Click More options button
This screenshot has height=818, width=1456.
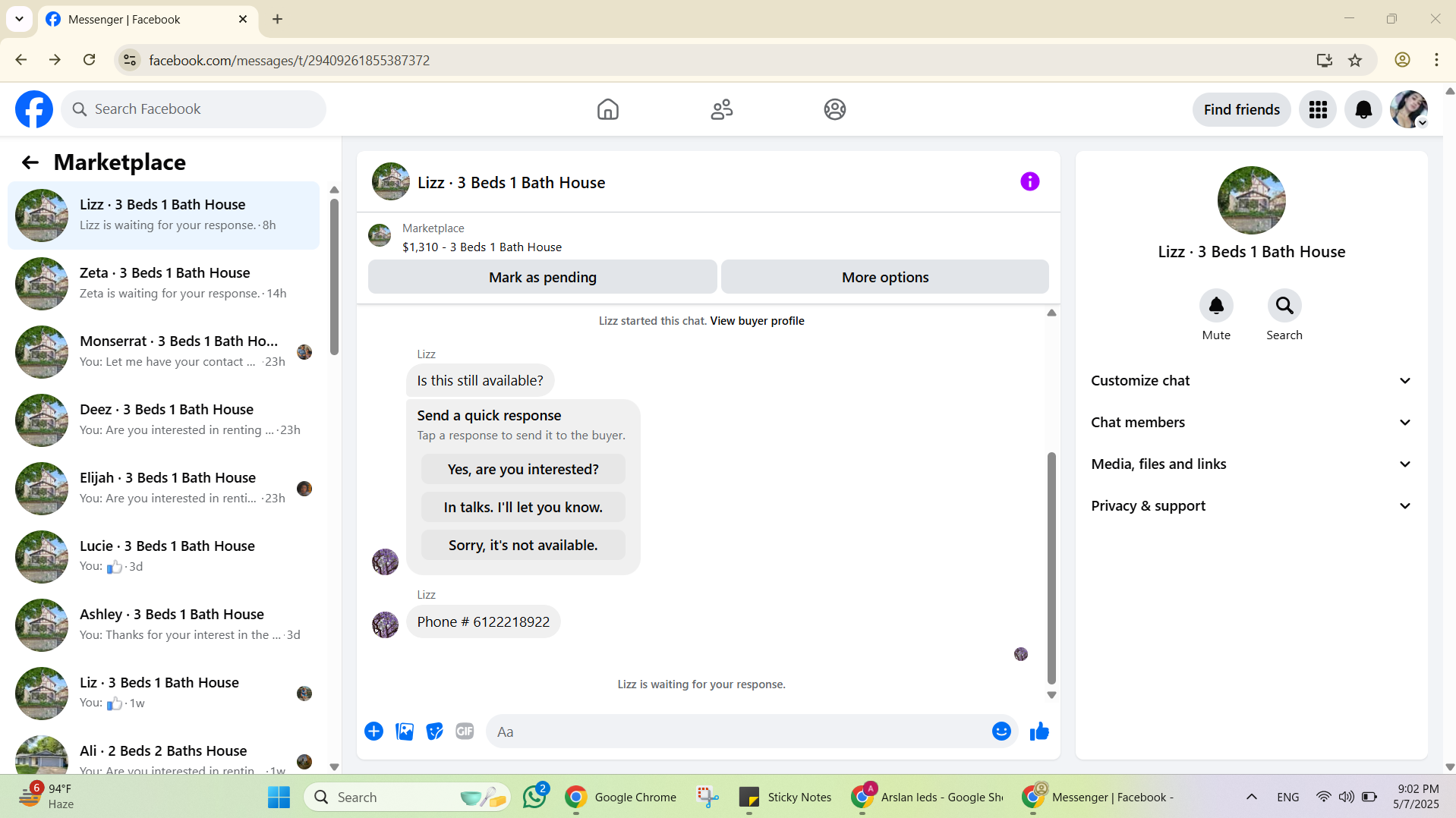click(884, 277)
